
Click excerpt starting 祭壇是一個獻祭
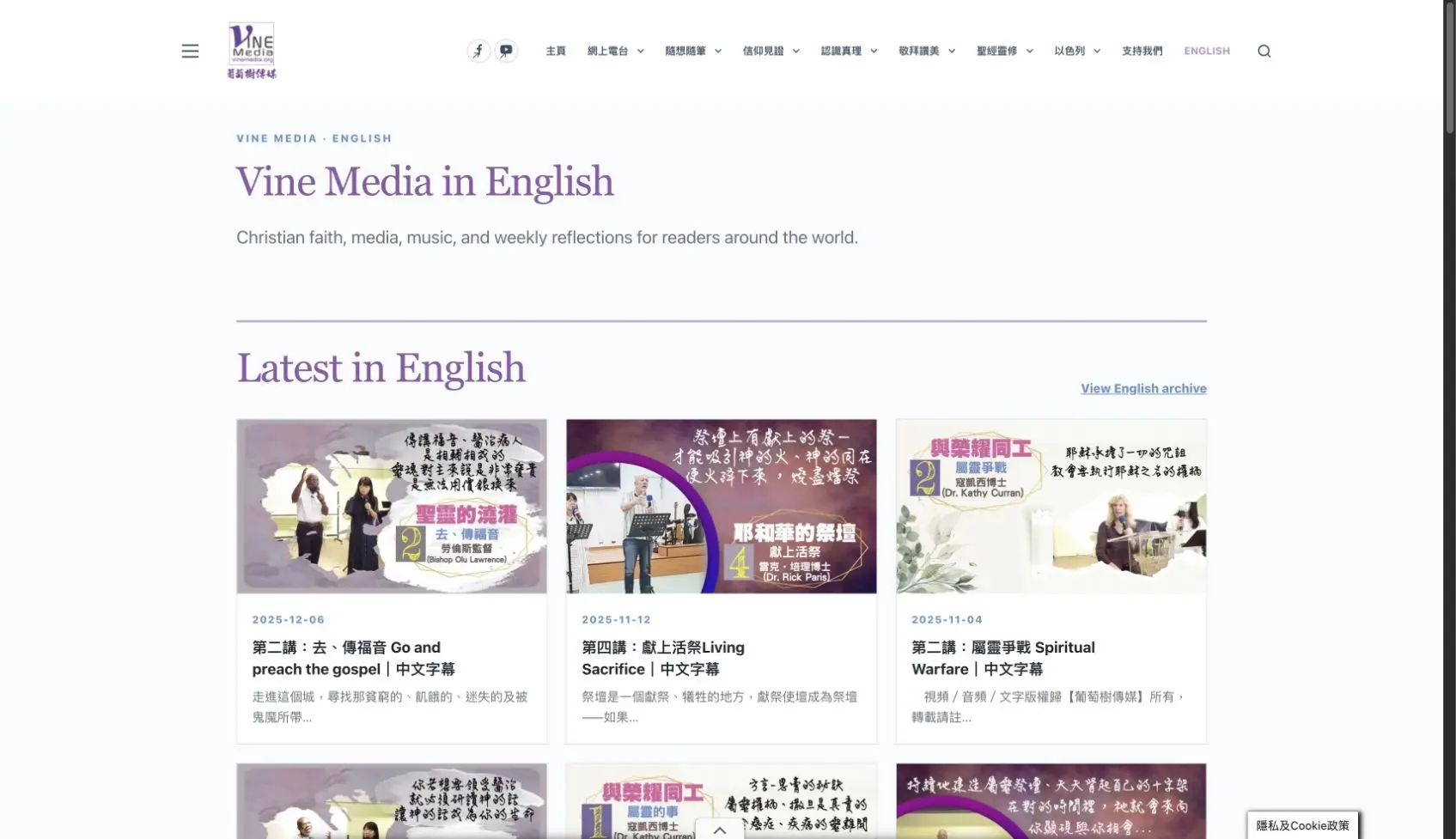pyautogui.click(x=720, y=707)
